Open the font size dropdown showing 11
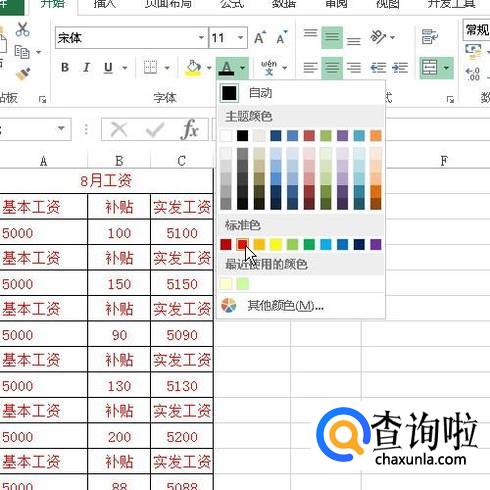The width and height of the screenshot is (490, 490). (x=228, y=38)
